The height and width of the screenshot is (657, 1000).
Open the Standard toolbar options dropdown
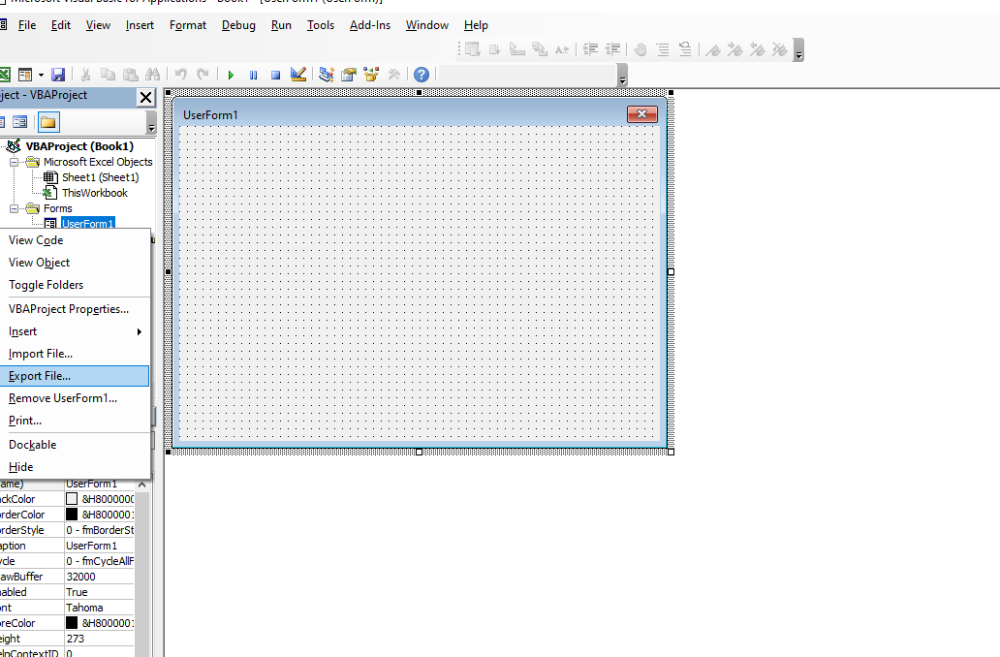pos(622,76)
